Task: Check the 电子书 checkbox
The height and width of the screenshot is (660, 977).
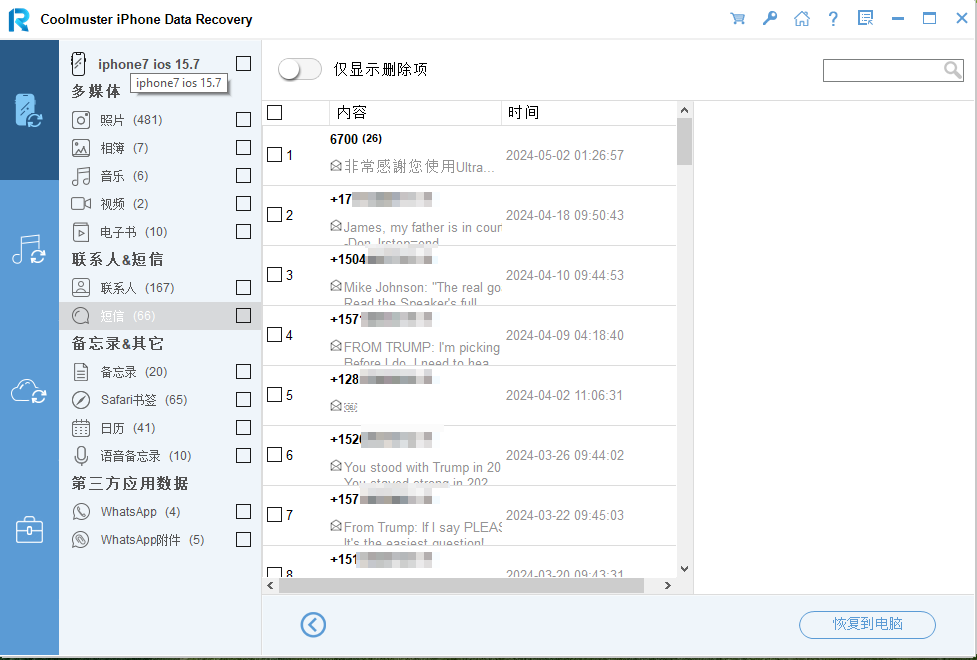Action: 244,231
